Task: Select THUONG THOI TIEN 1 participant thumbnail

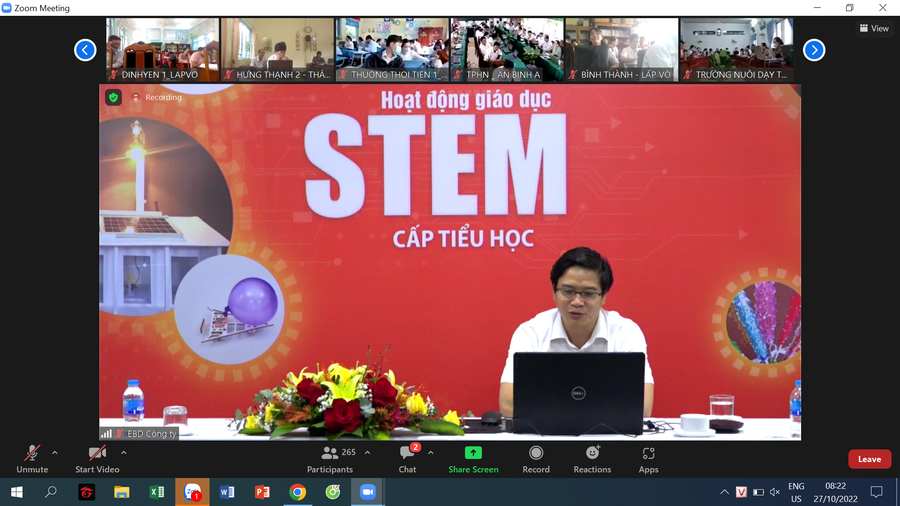Action: point(392,50)
